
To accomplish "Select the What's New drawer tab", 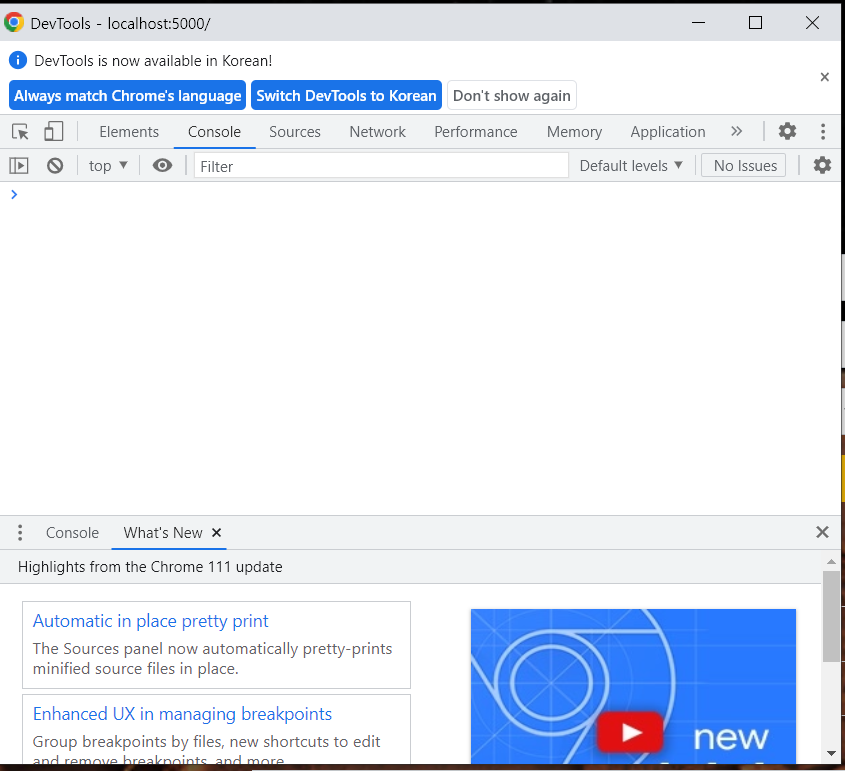I will click(163, 533).
